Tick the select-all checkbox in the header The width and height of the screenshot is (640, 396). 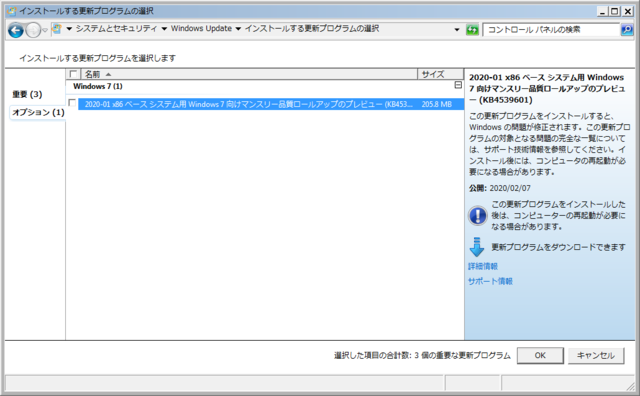[x=73, y=74]
